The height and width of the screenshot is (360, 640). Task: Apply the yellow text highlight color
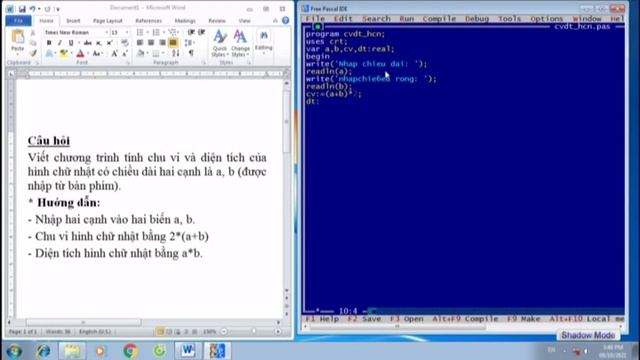pyautogui.click(x=64, y=53)
